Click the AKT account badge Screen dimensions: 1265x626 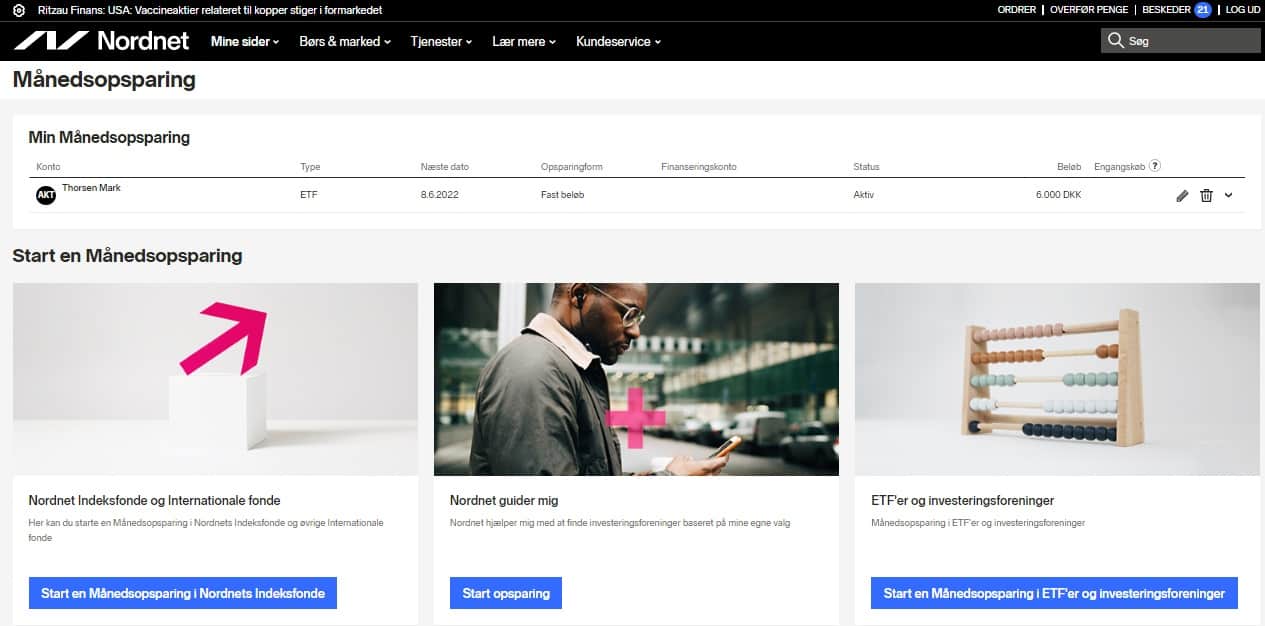click(x=45, y=194)
